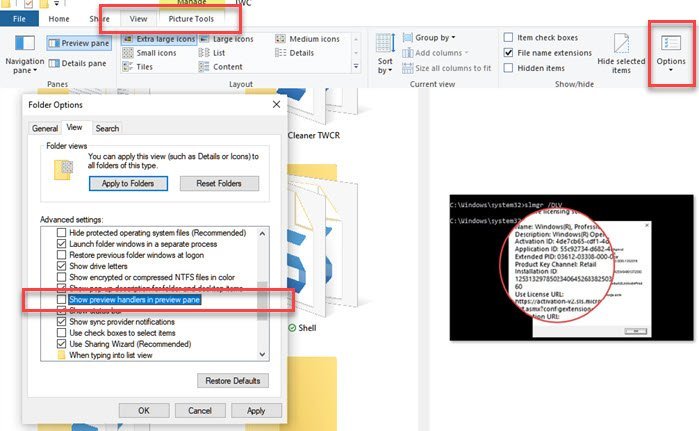Select Details layout

coord(295,53)
